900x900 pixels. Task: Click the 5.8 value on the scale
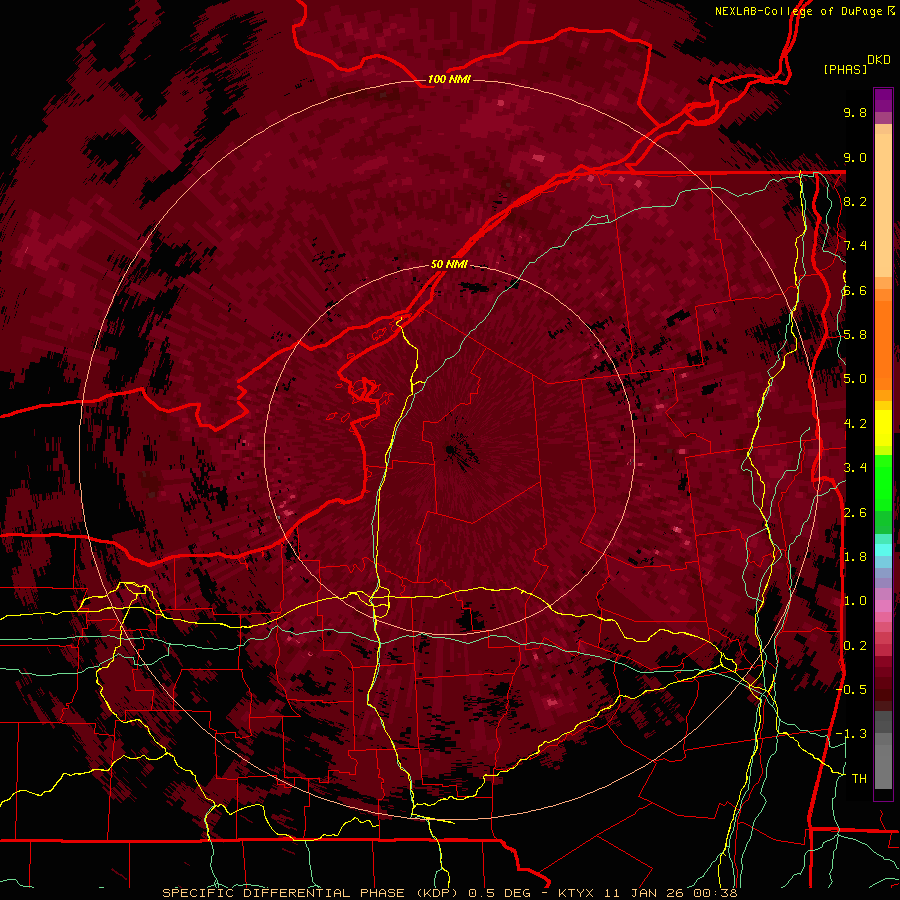(x=855, y=334)
